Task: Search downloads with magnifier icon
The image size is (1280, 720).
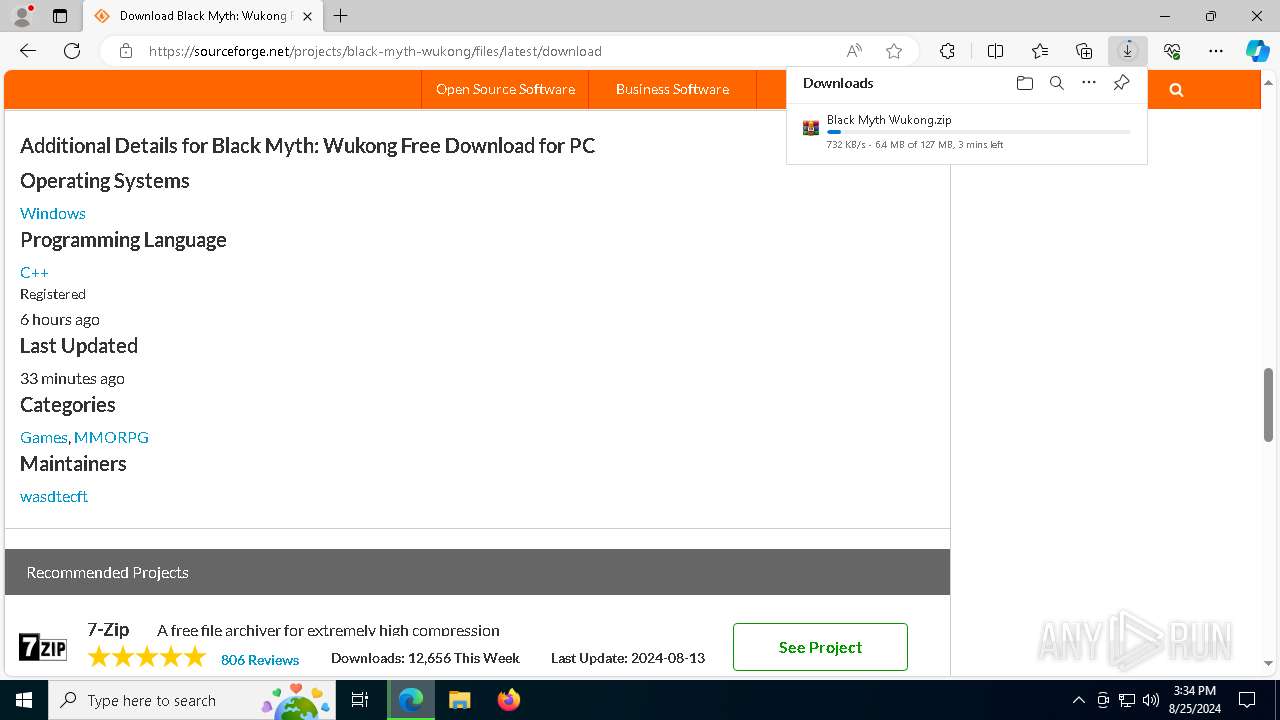Action: coord(1056,83)
